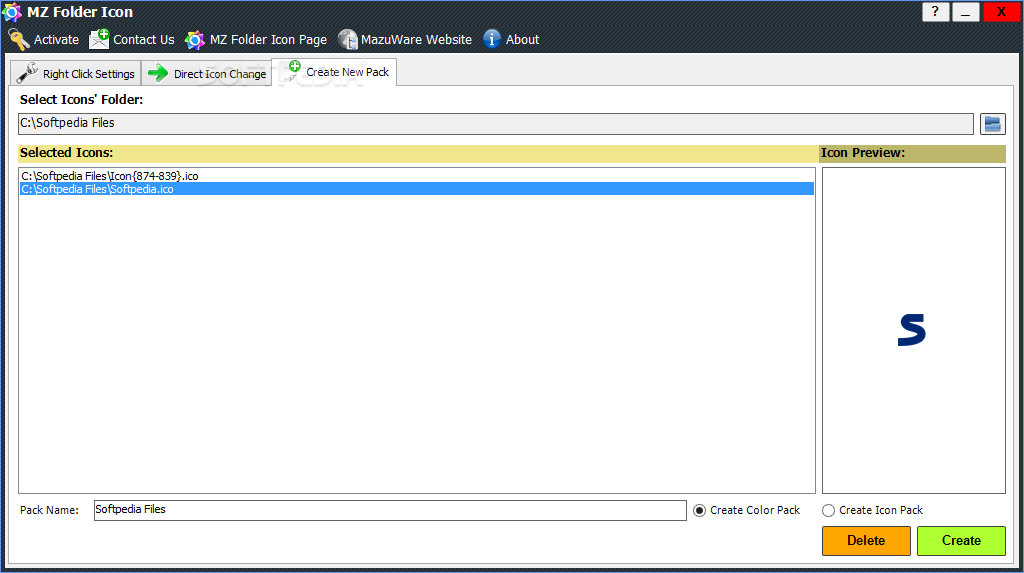Open the About menu item

[x=511, y=39]
